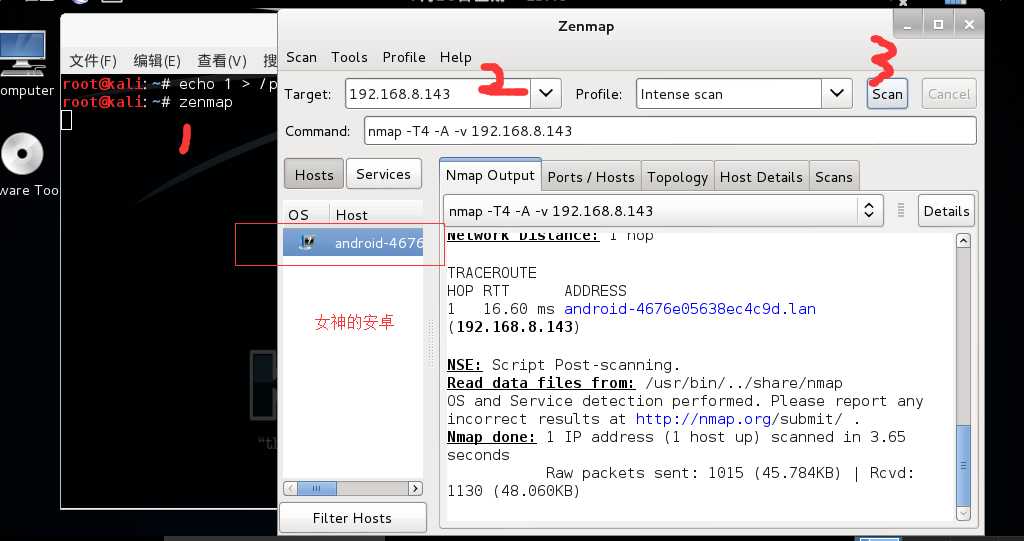Viewport: 1024px width, 541px height.
Task: Open the 文件(F) menu in the terminal
Action: pos(93,61)
